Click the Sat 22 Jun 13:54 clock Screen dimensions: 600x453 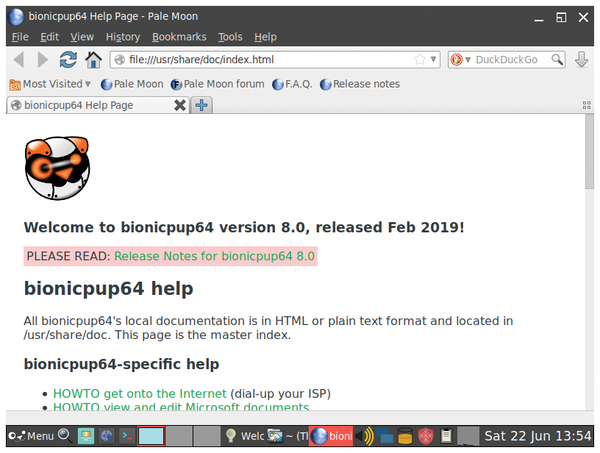click(538, 436)
